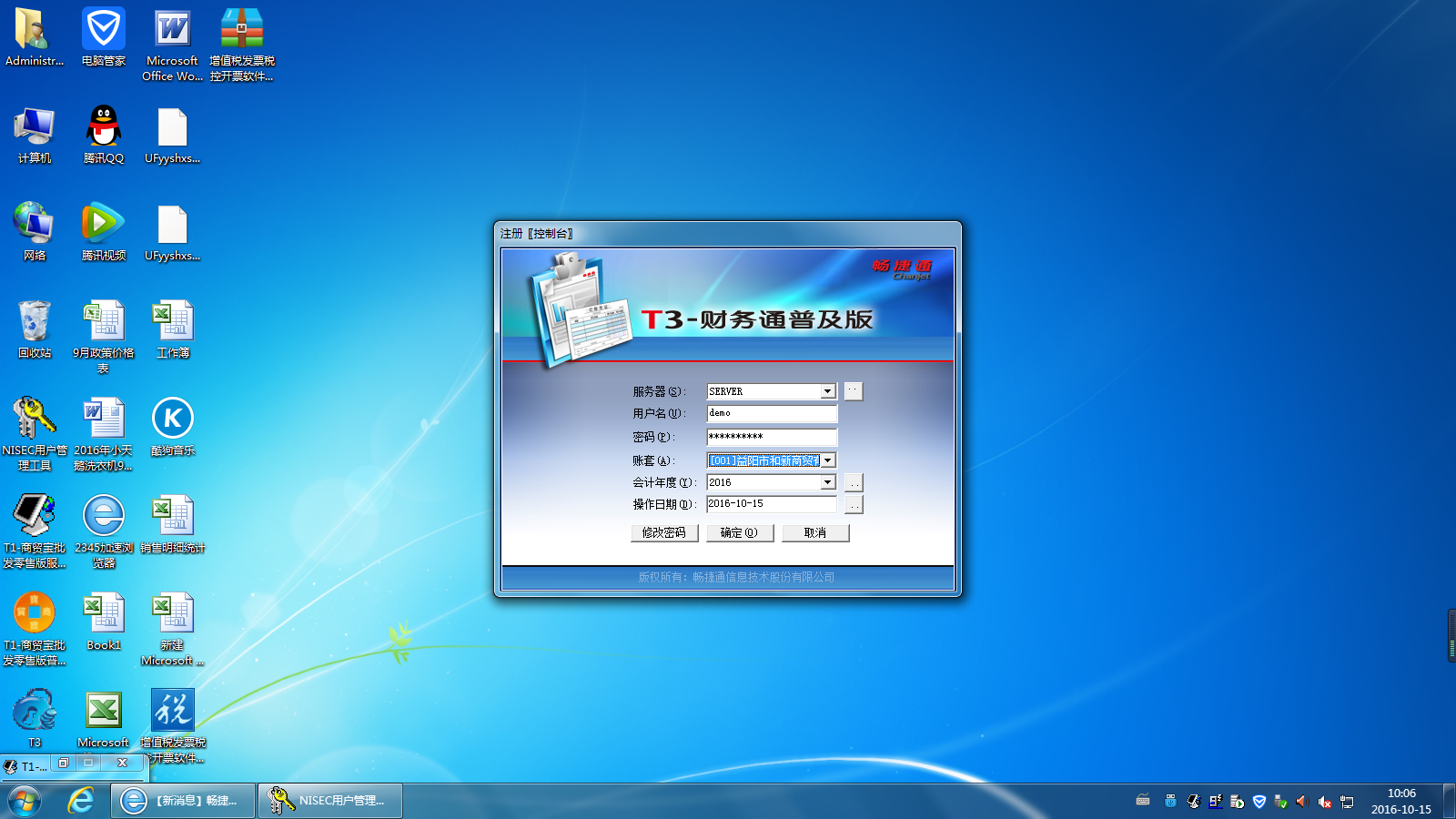Click browse button beside 服务器 field
1456x819 pixels.
tap(853, 390)
